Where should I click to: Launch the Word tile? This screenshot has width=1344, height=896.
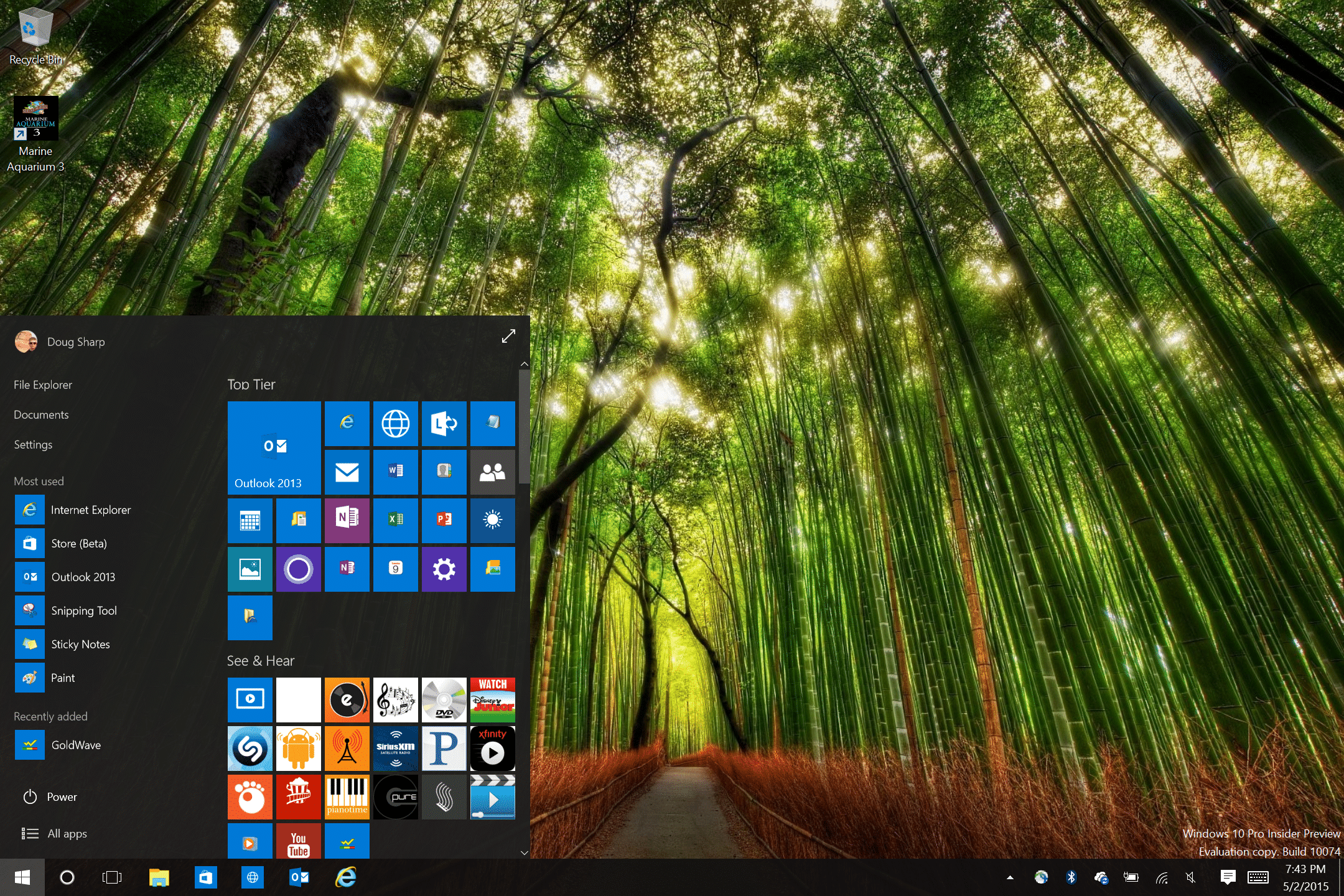pos(395,472)
